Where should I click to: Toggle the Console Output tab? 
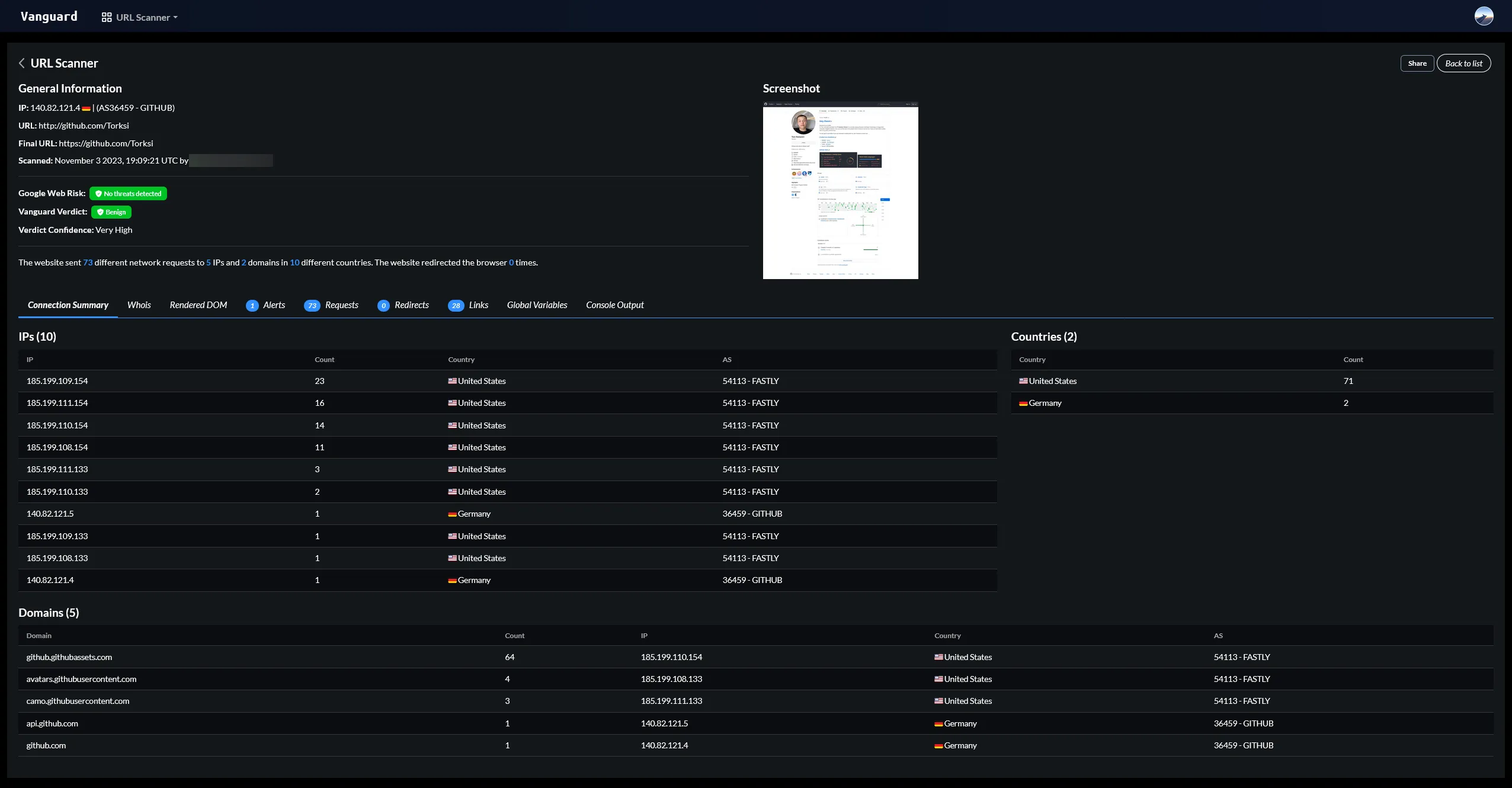615,305
